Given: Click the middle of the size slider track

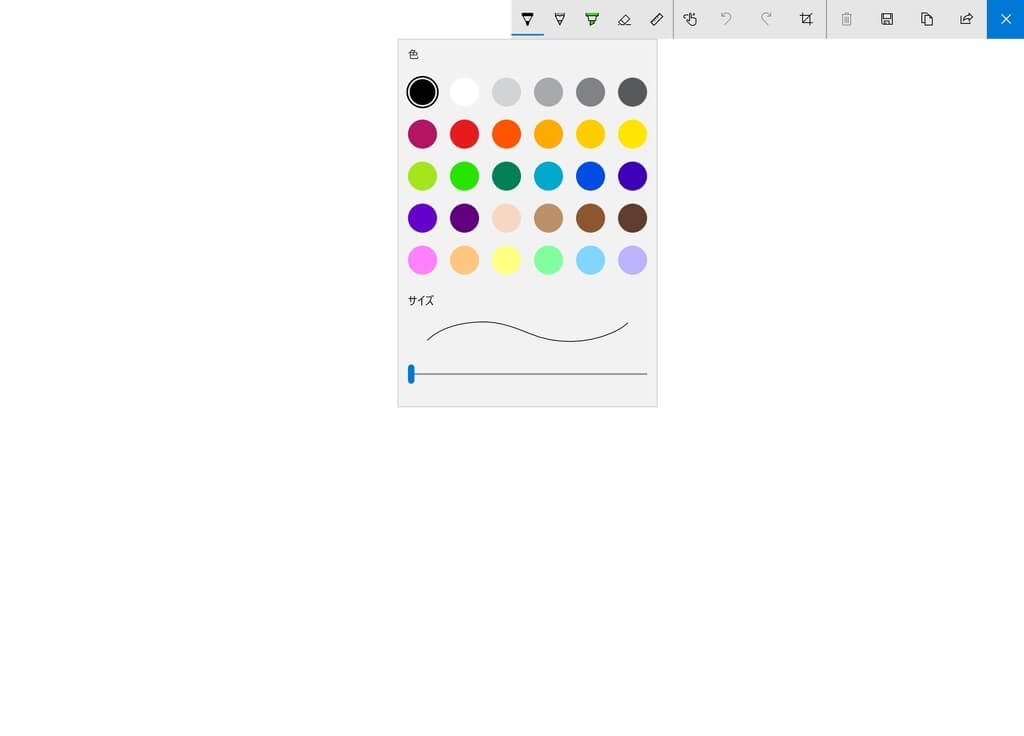Looking at the screenshot, I should click(x=528, y=374).
